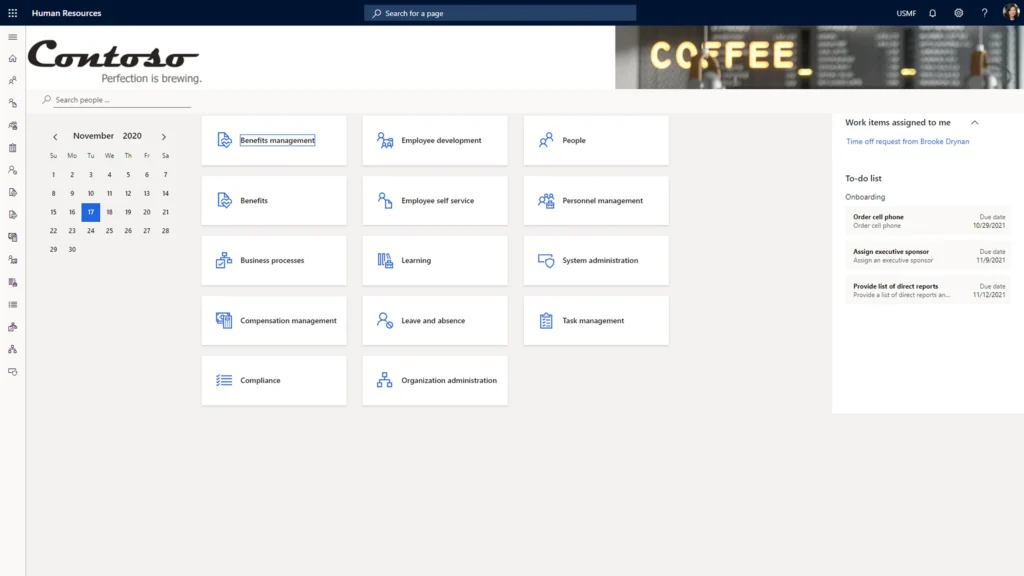The image size is (1024, 576).
Task: Go to next month in calendar
Action: point(164,136)
